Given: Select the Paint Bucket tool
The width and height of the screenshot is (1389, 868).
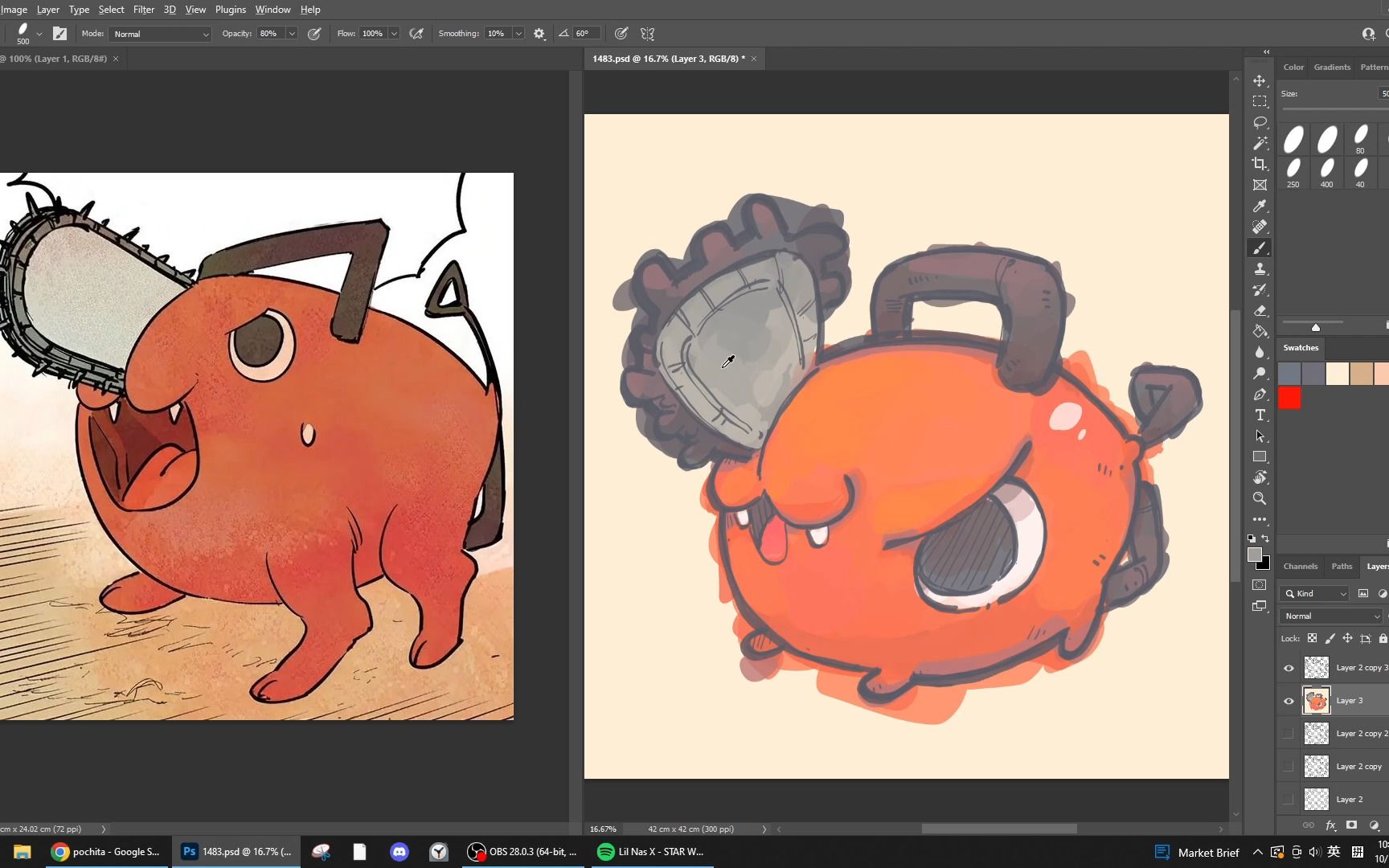Looking at the screenshot, I should [x=1260, y=331].
